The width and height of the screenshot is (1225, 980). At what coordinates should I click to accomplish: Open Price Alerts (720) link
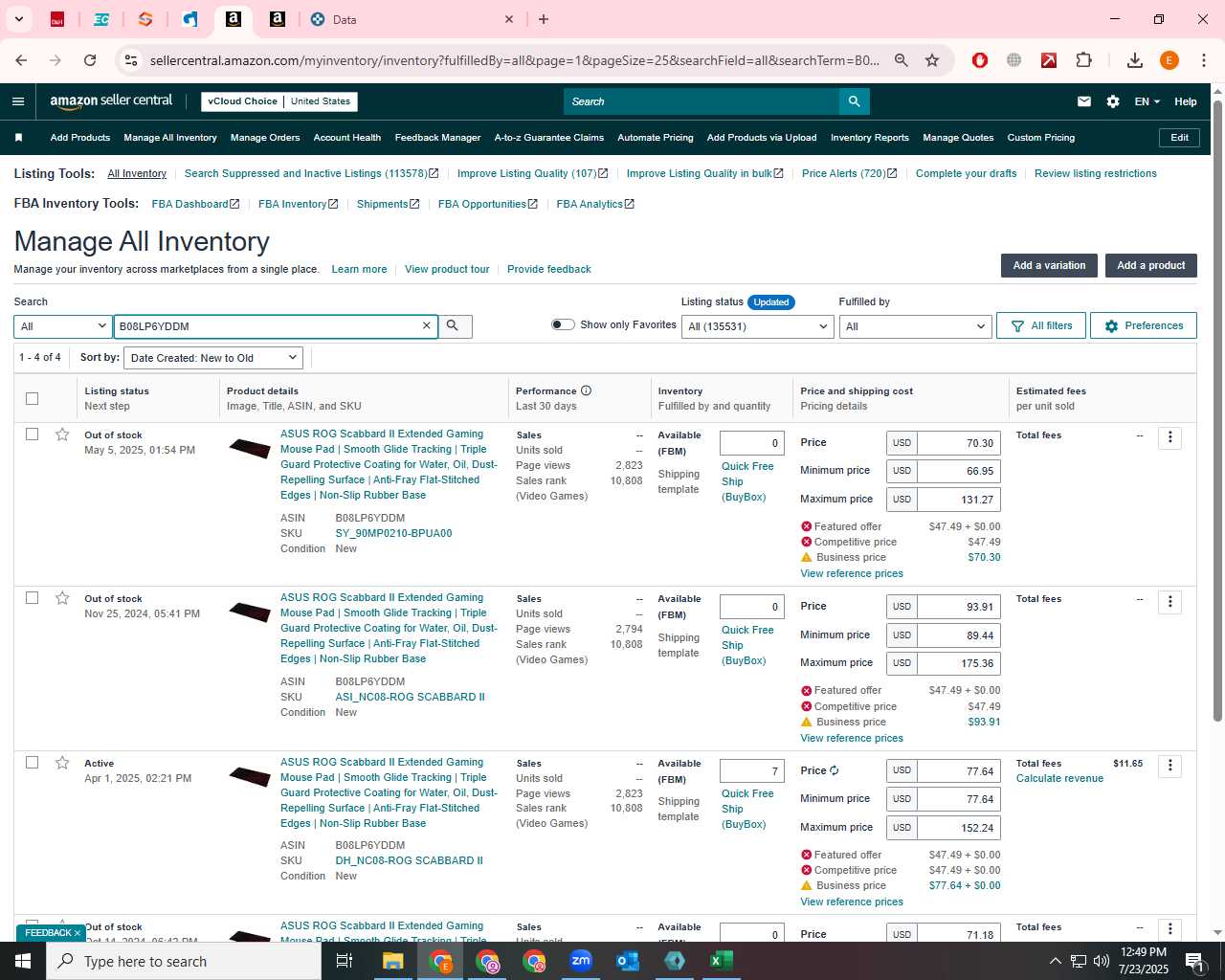[x=850, y=173]
